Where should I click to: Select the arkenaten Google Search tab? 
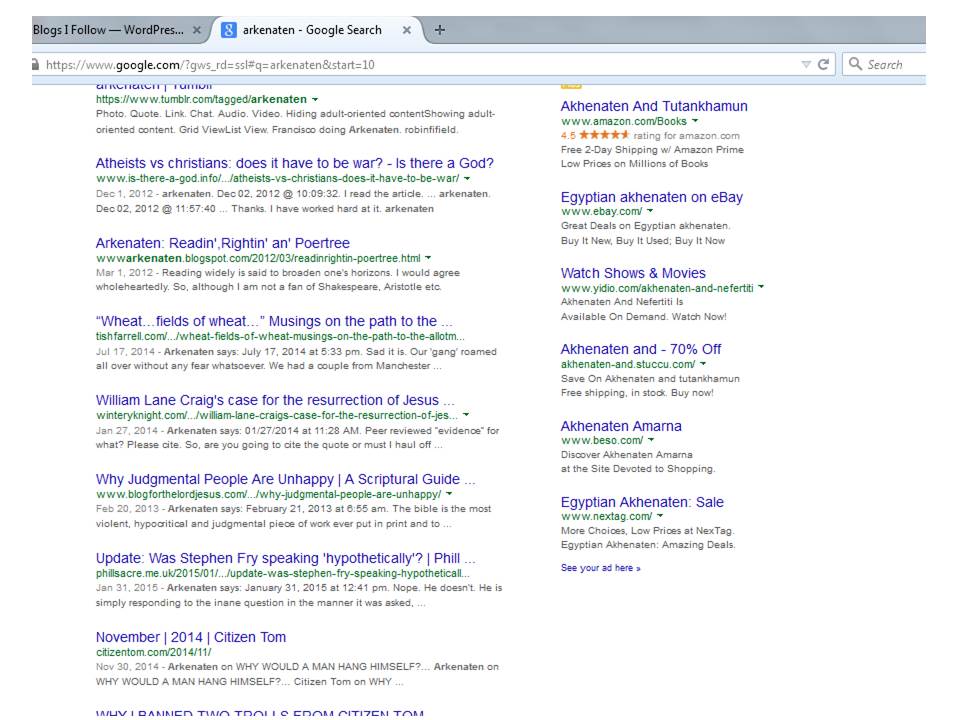[312, 30]
